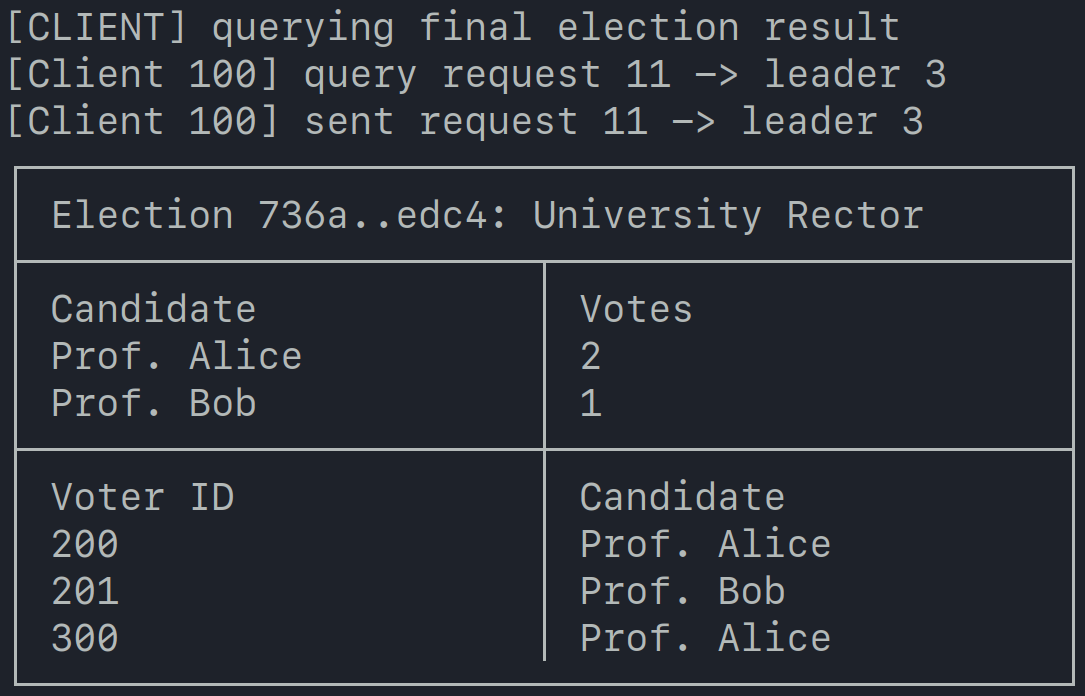Click the Candidate header beside Voter ID
1085x696 pixels.
click(x=682, y=497)
